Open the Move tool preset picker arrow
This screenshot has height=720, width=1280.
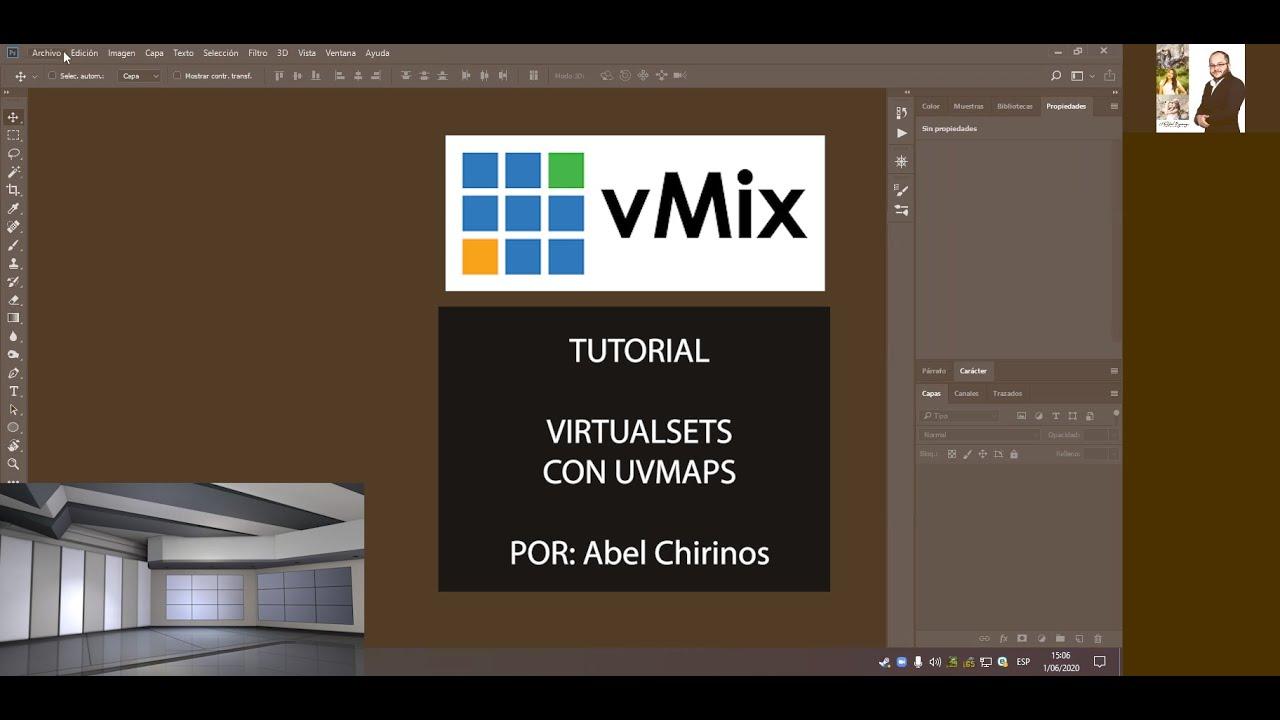(x=35, y=76)
